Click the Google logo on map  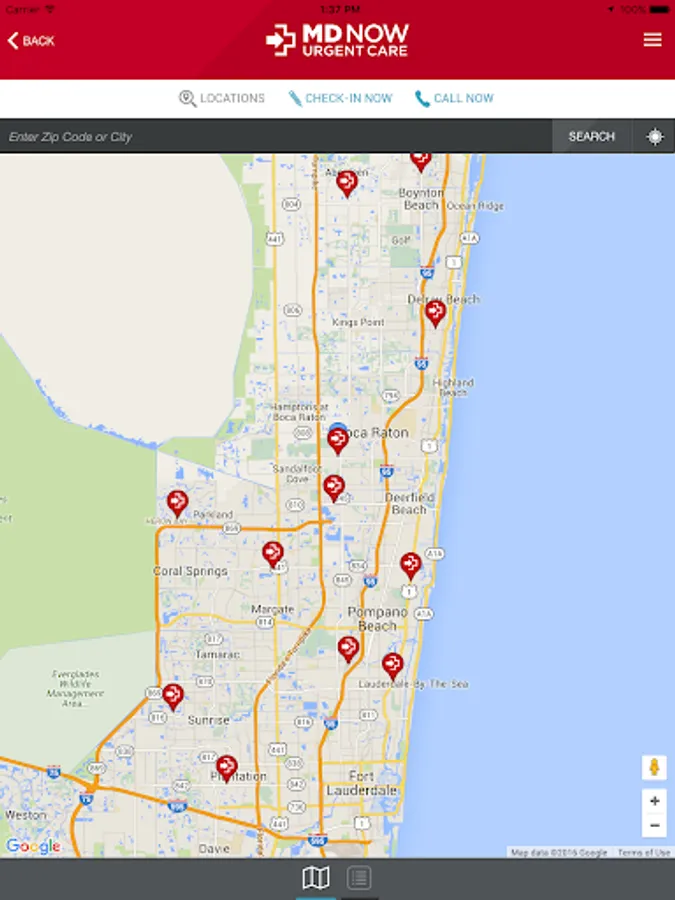[33, 845]
